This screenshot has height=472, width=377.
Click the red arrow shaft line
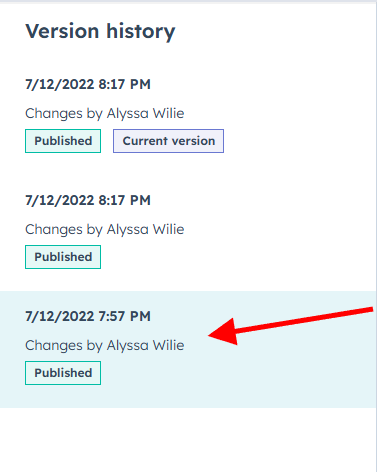coord(305,321)
